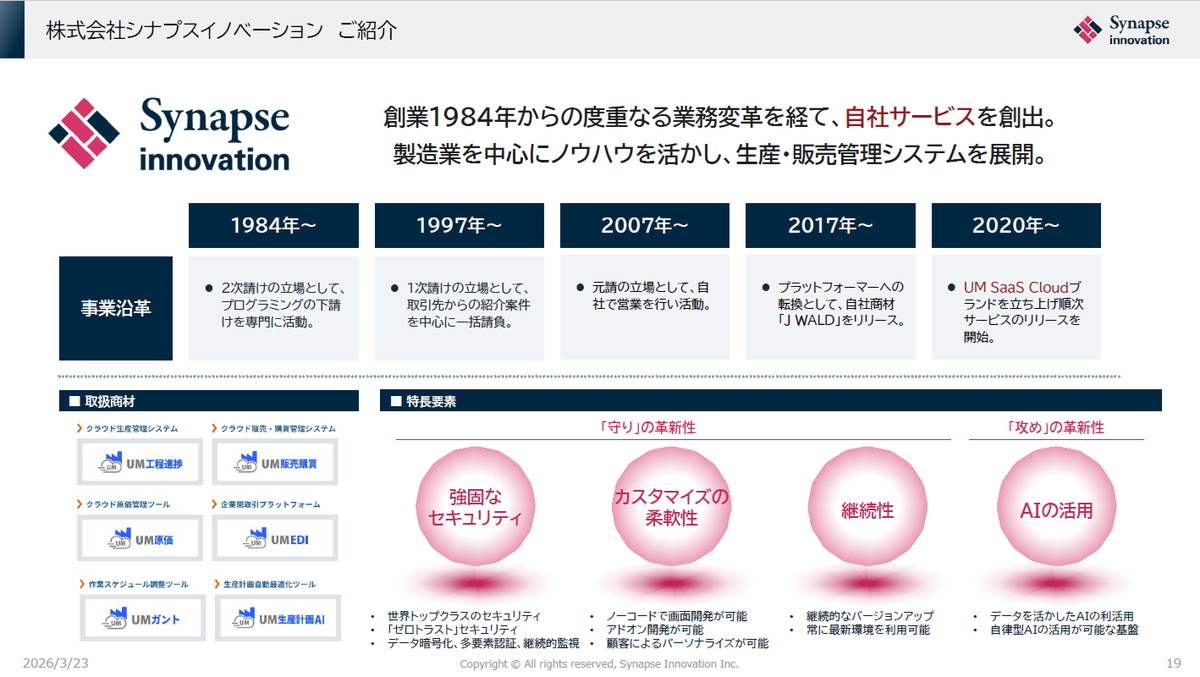Click the 「攻め」の革新性 heading
This screenshot has width=1200, height=677.
(x=1056, y=427)
